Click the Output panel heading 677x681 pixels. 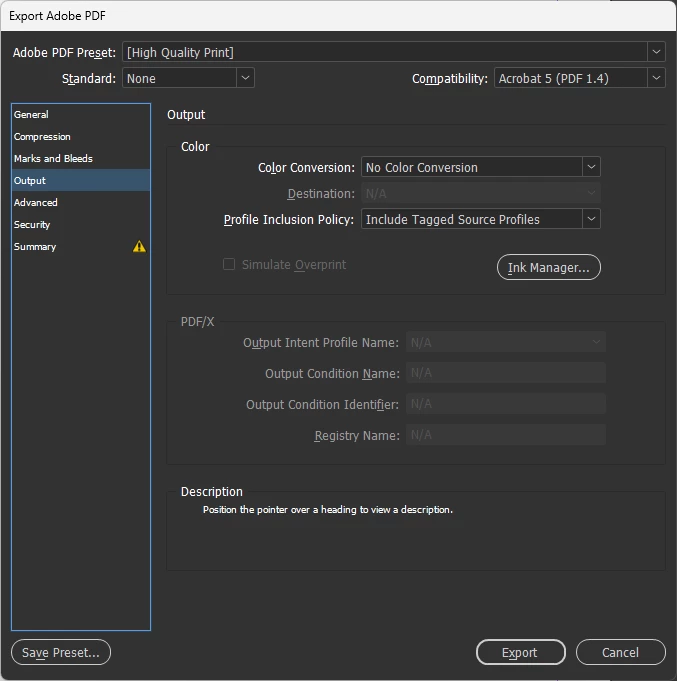[186, 115]
